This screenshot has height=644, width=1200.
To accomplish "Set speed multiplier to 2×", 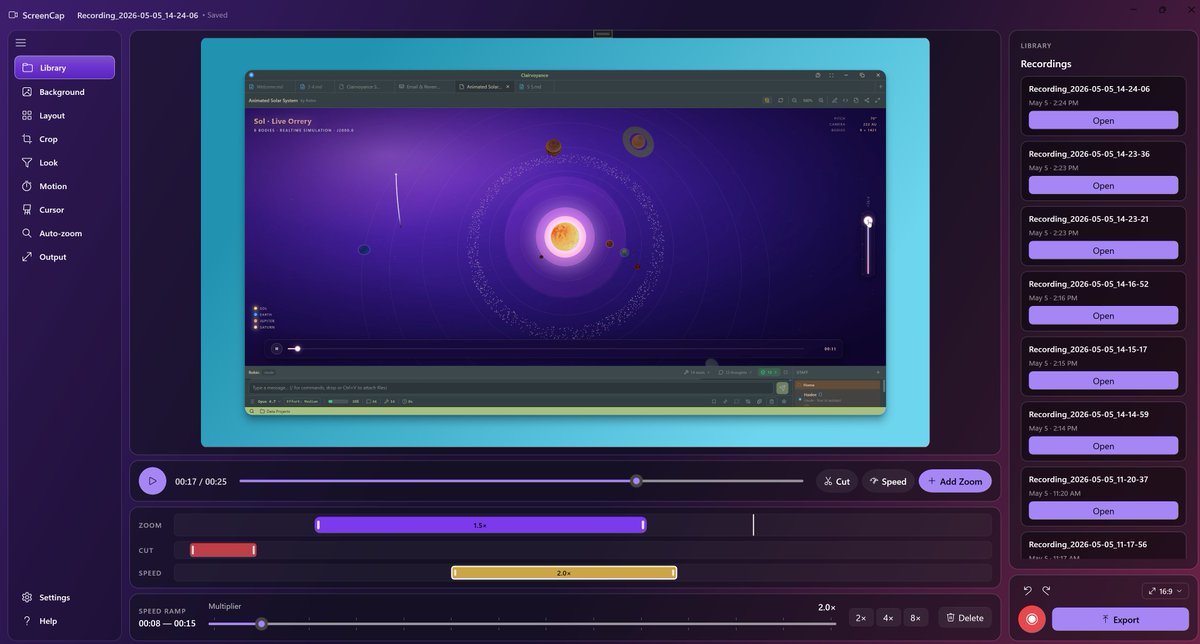I will pos(861,618).
